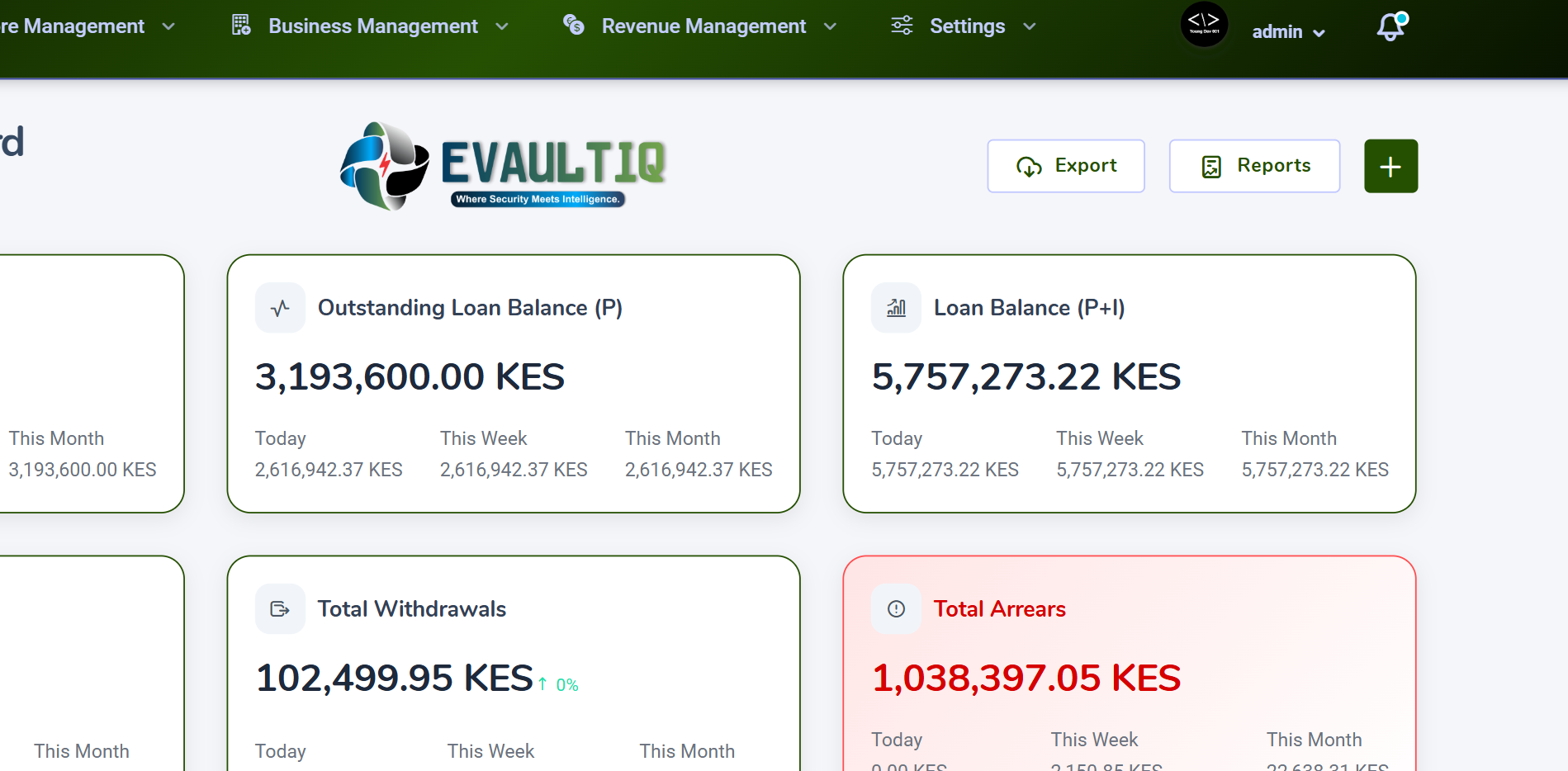The image size is (1568, 771).
Task: Click the admin profile avatar
Action: 1204,24
